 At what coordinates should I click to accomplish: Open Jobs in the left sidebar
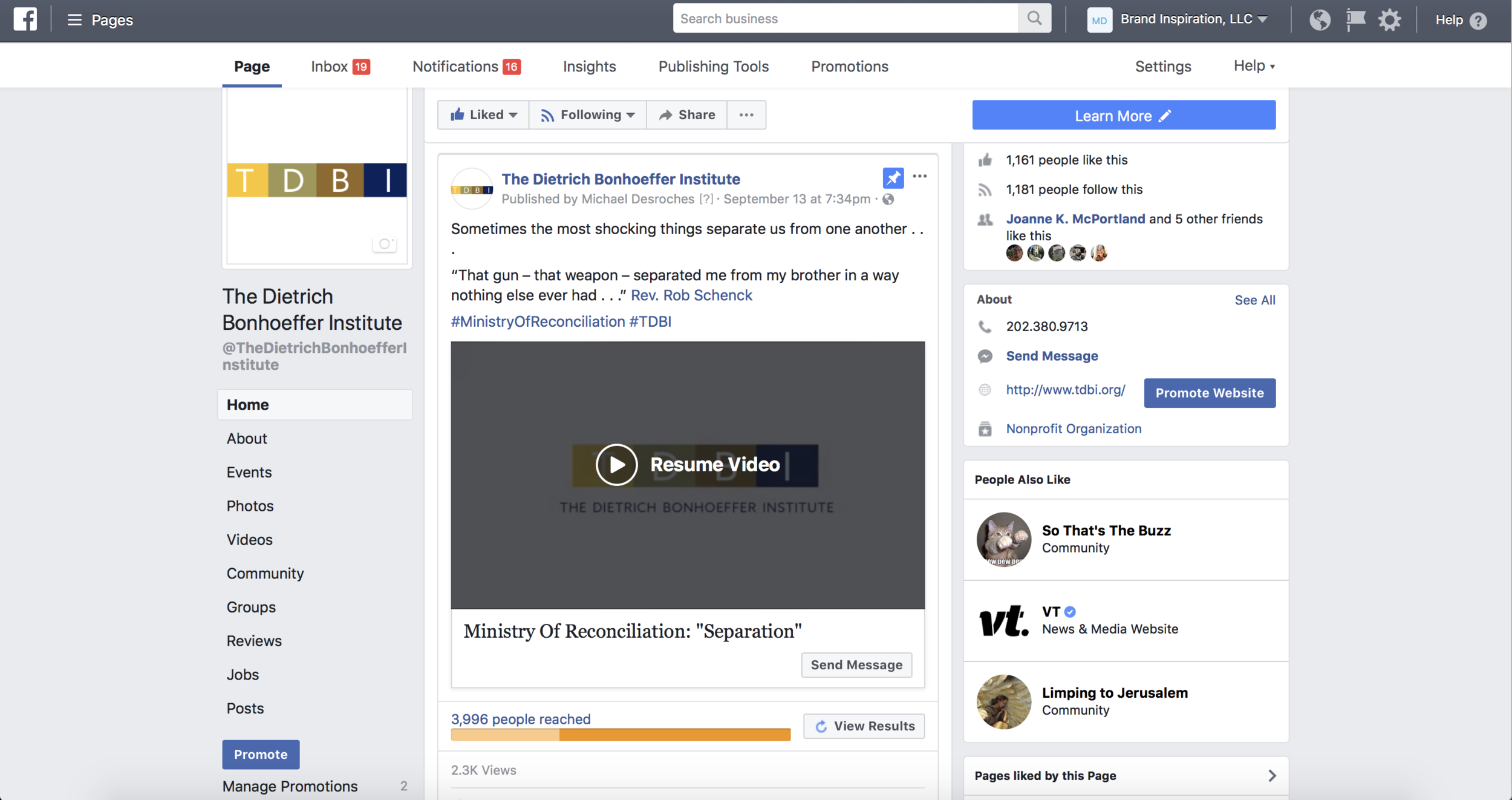pyautogui.click(x=243, y=675)
